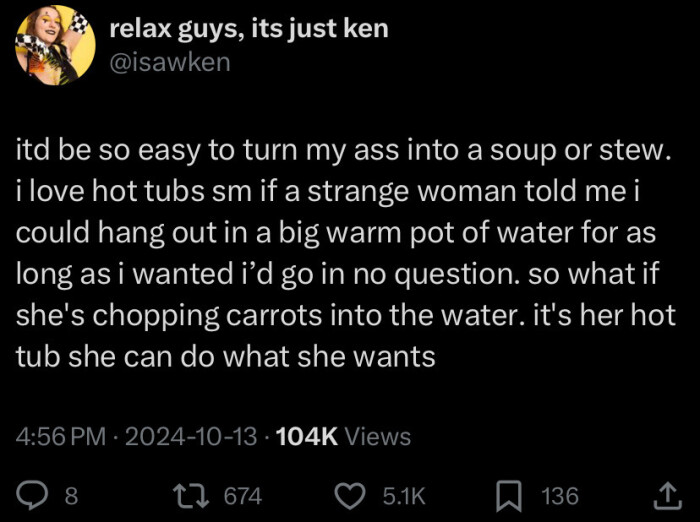Tap the share upload arrow icon
The height and width of the screenshot is (522, 700).
pyautogui.click(x=668, y=496)
